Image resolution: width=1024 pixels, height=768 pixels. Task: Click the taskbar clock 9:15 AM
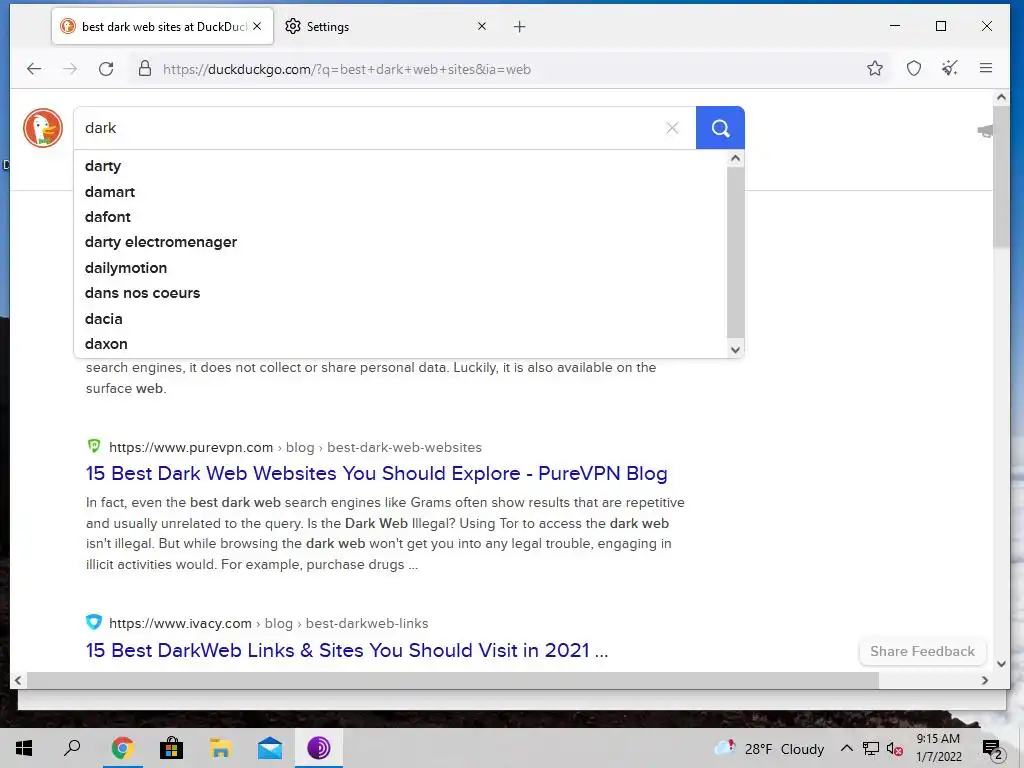938,748
